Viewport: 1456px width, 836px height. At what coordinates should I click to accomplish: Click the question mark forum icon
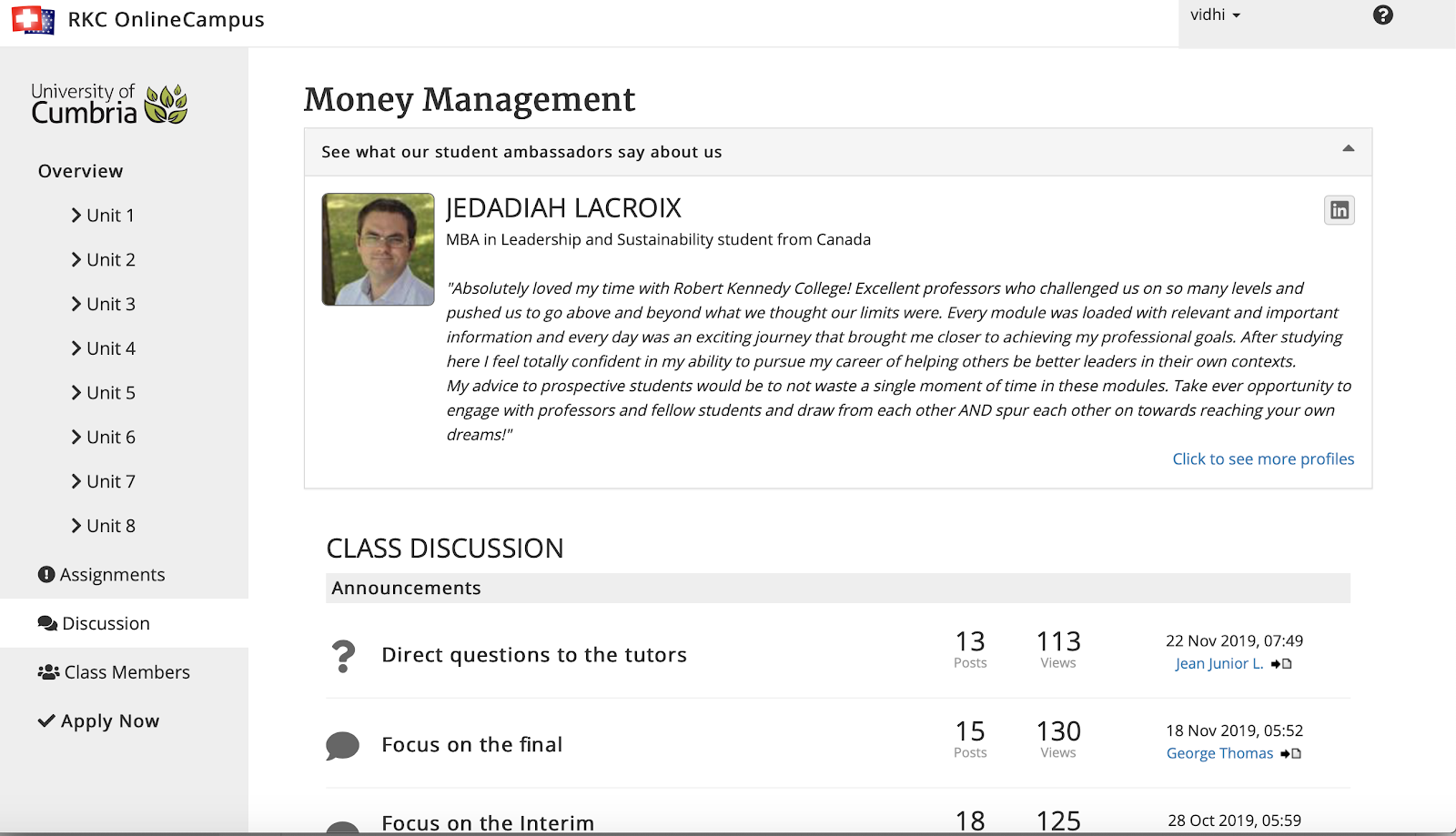(343, 655)
